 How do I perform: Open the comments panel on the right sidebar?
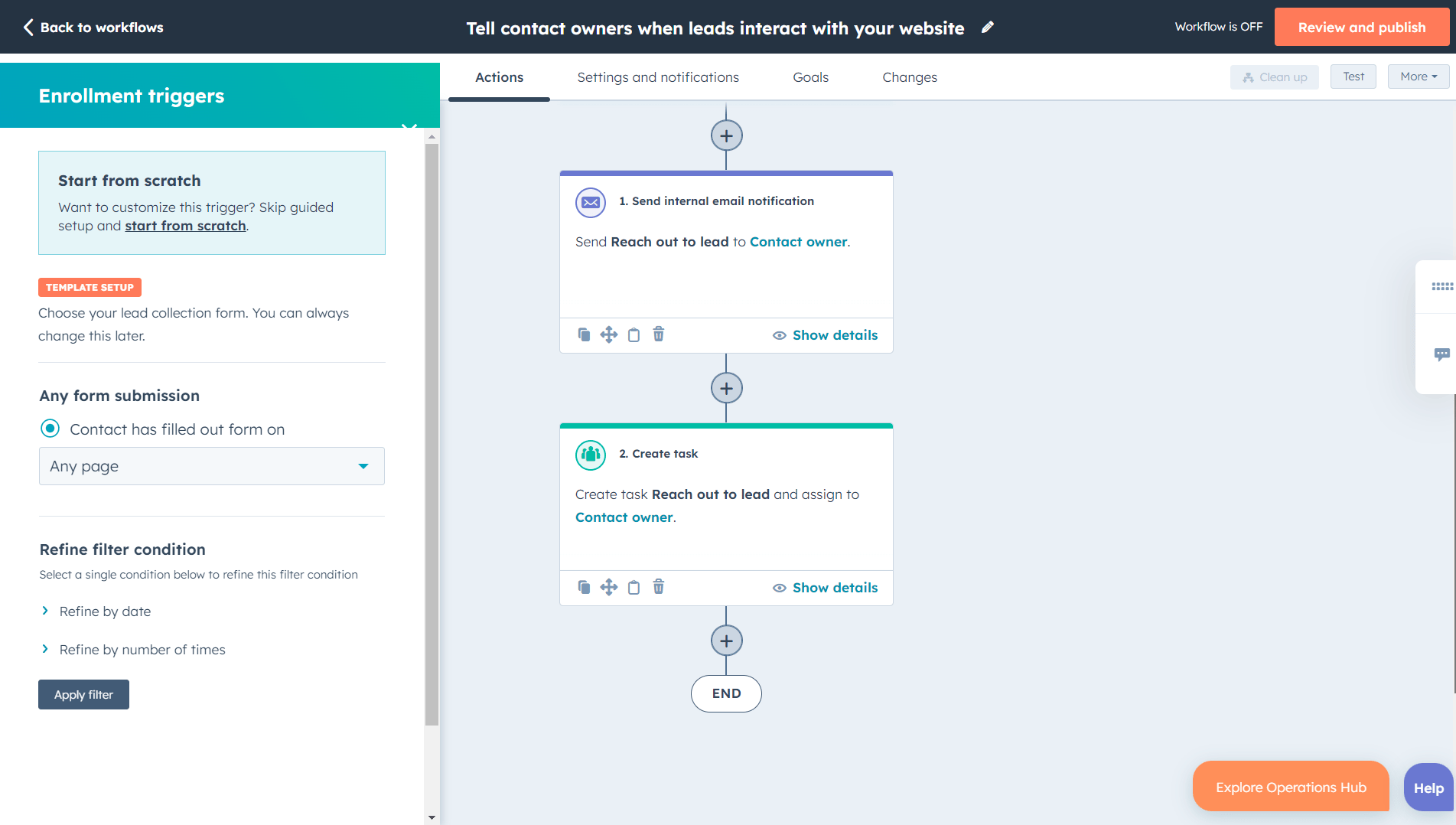(1442, 354)
